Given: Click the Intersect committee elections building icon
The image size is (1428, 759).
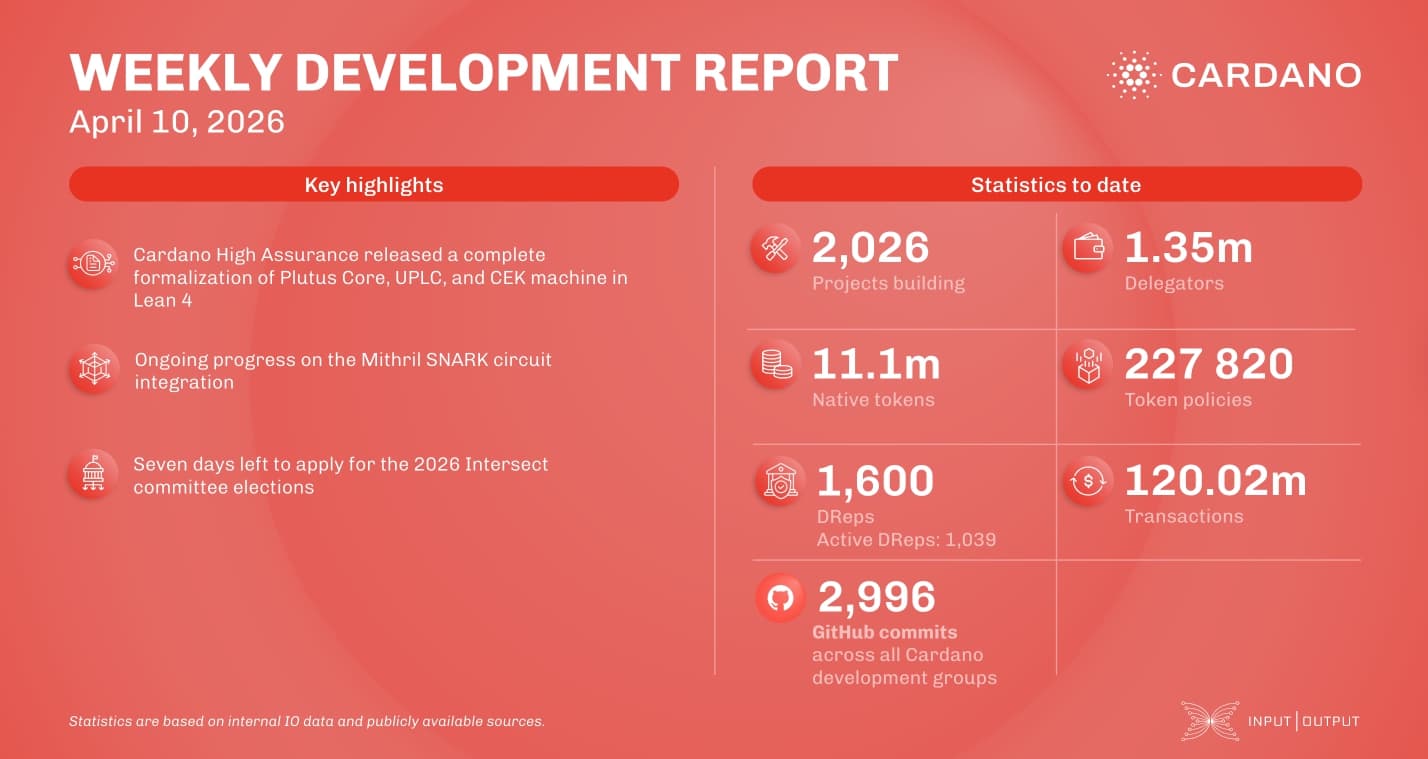Looking at the screenshot, I should pos(92,472).
